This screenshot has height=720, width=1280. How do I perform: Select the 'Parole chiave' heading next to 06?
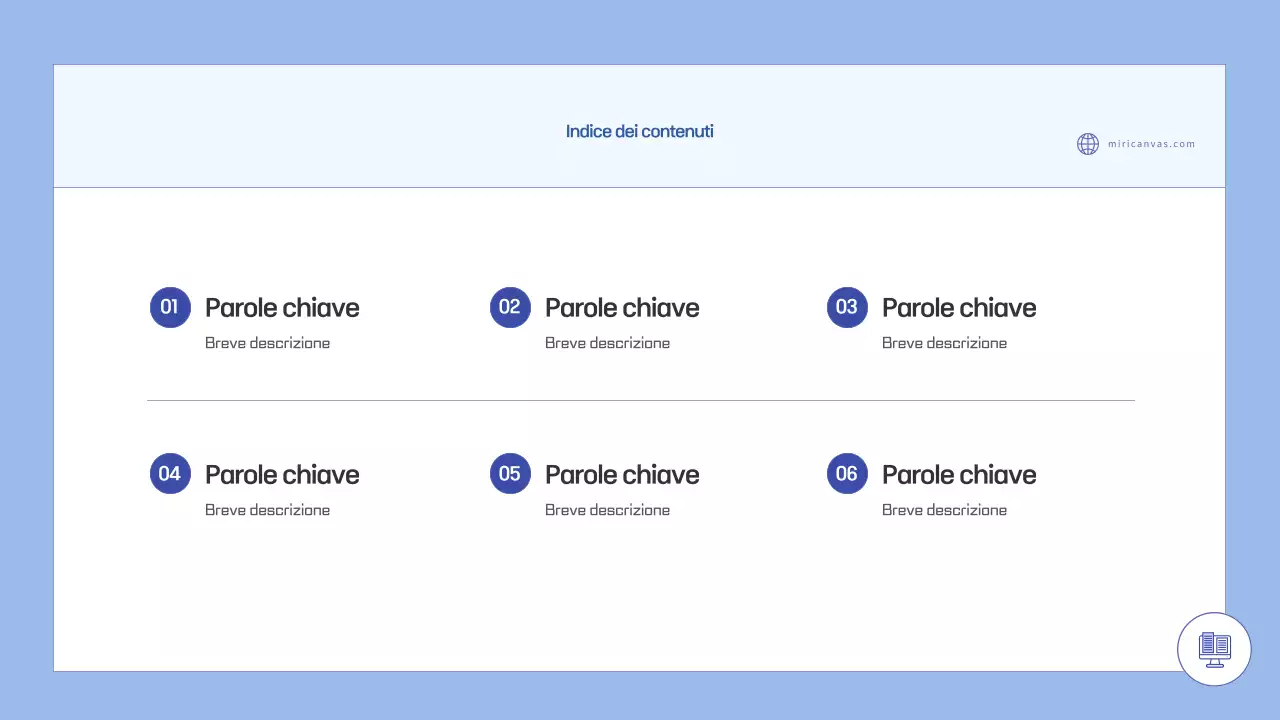click(x=959, y=475)
